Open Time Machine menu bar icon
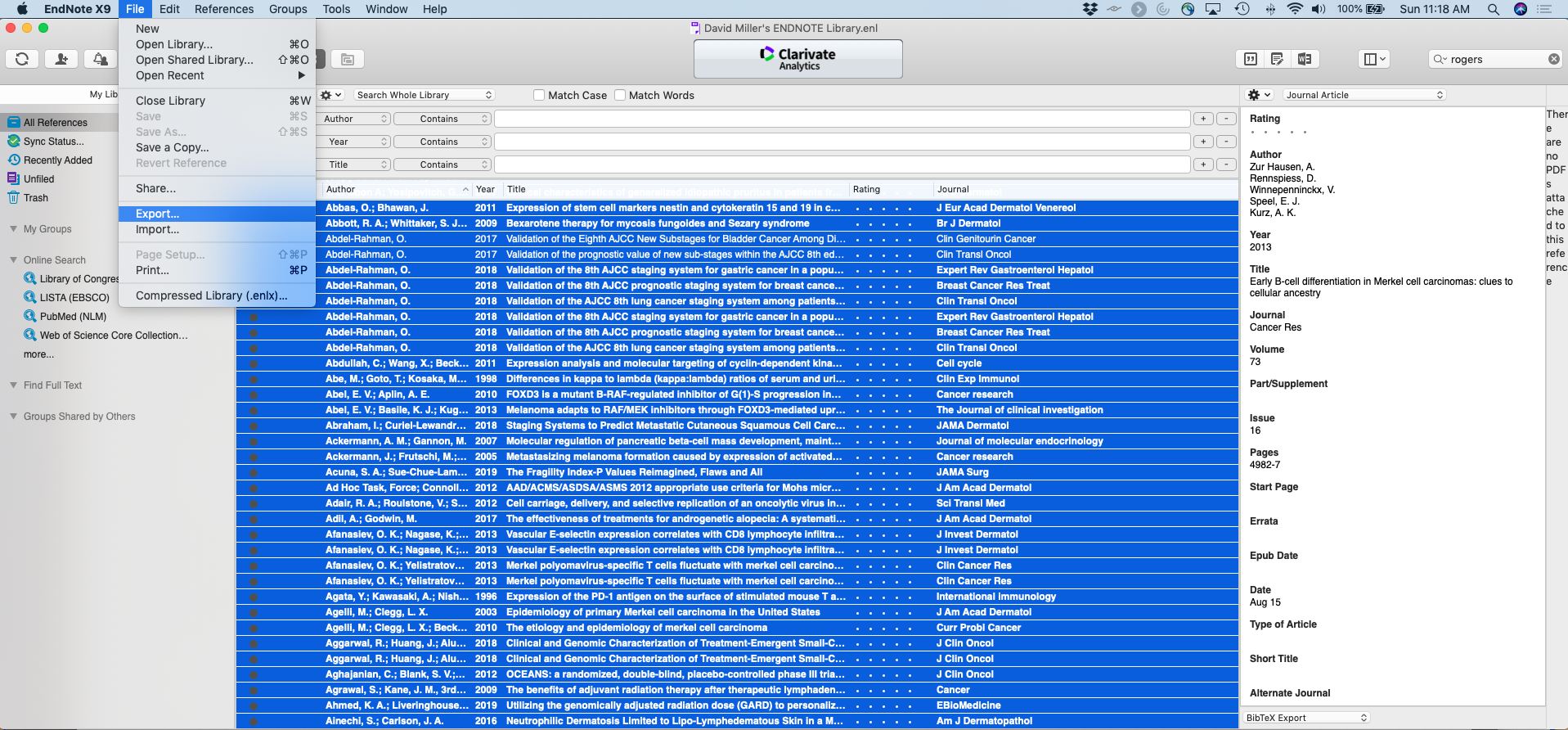 1242,9
